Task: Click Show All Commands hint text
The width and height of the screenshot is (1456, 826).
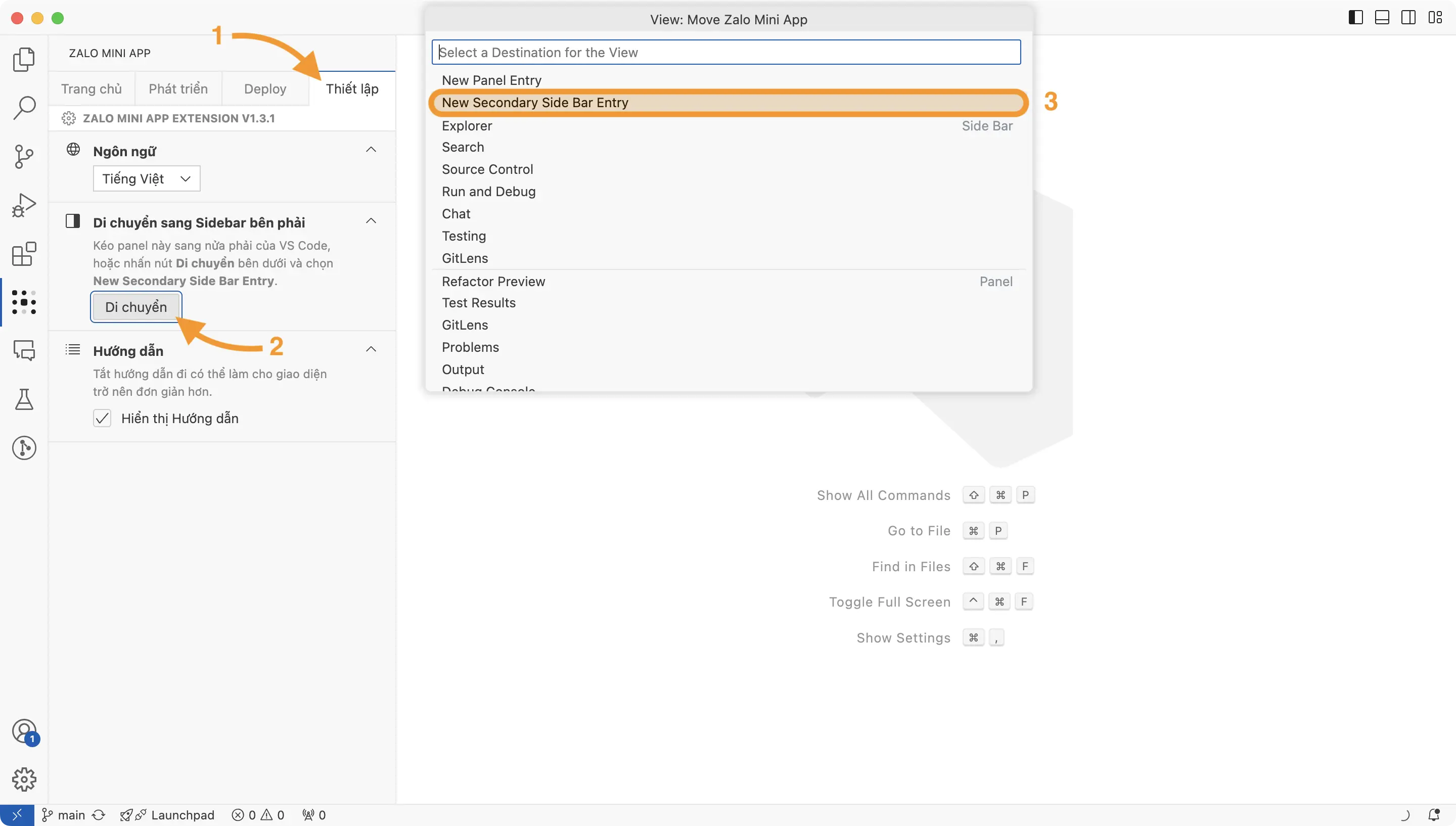Action: coord(883,495)
